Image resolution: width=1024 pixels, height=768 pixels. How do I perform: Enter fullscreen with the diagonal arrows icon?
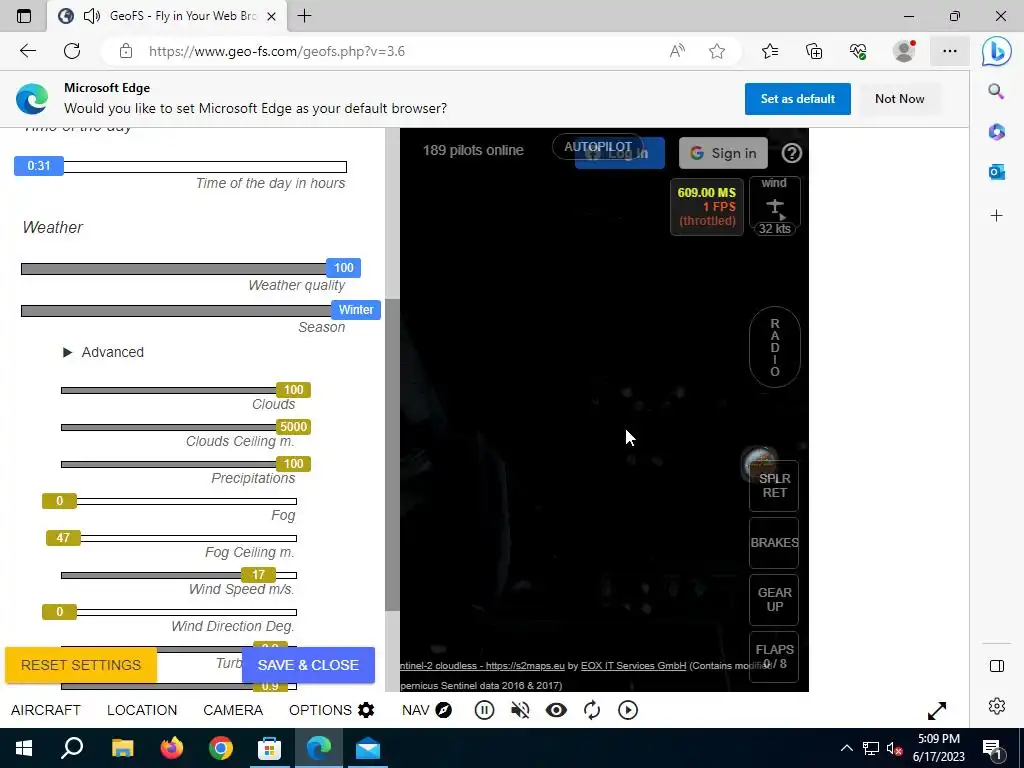pos(936,711)
